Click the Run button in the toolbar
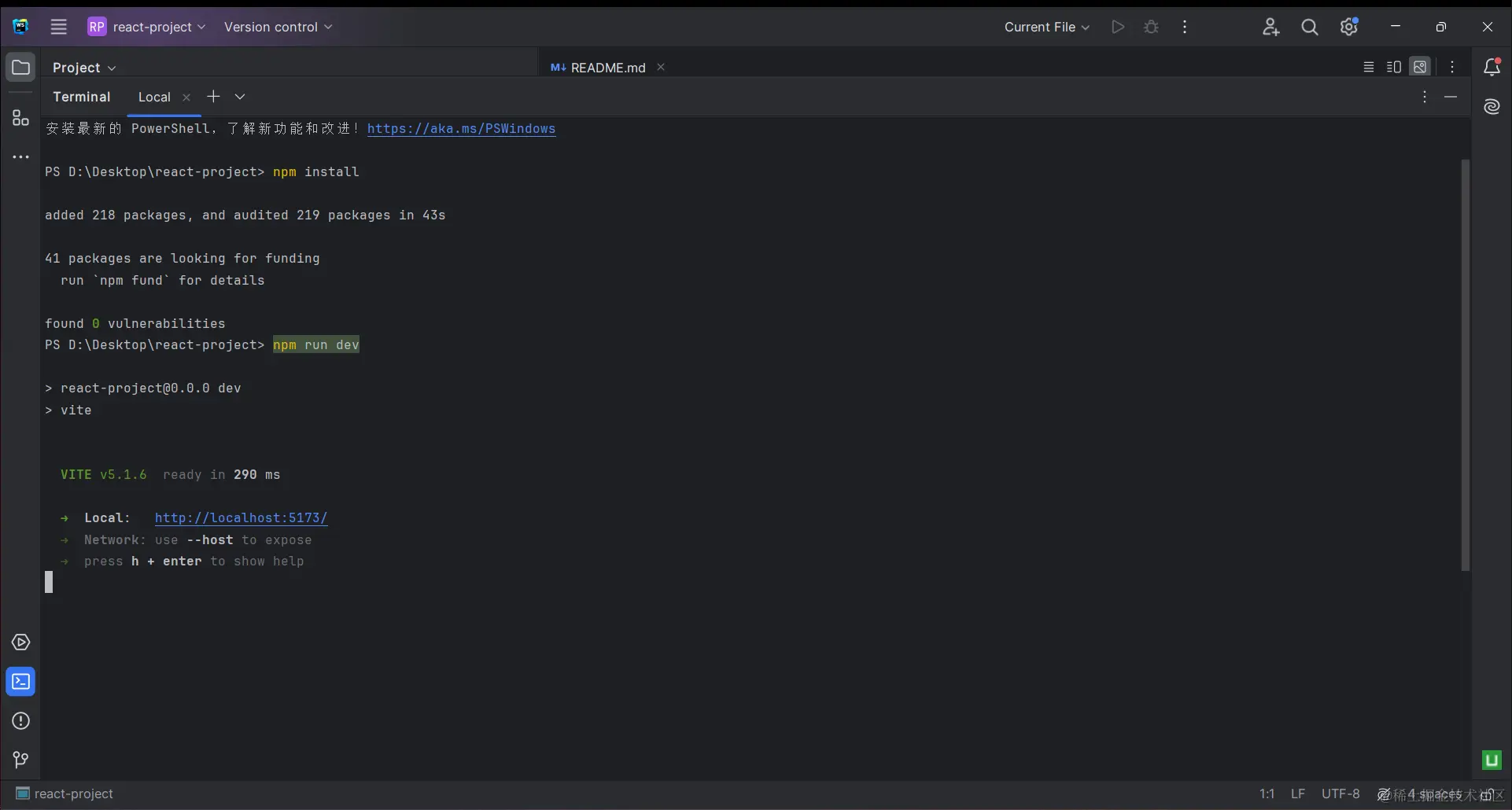 point(1118,27)
